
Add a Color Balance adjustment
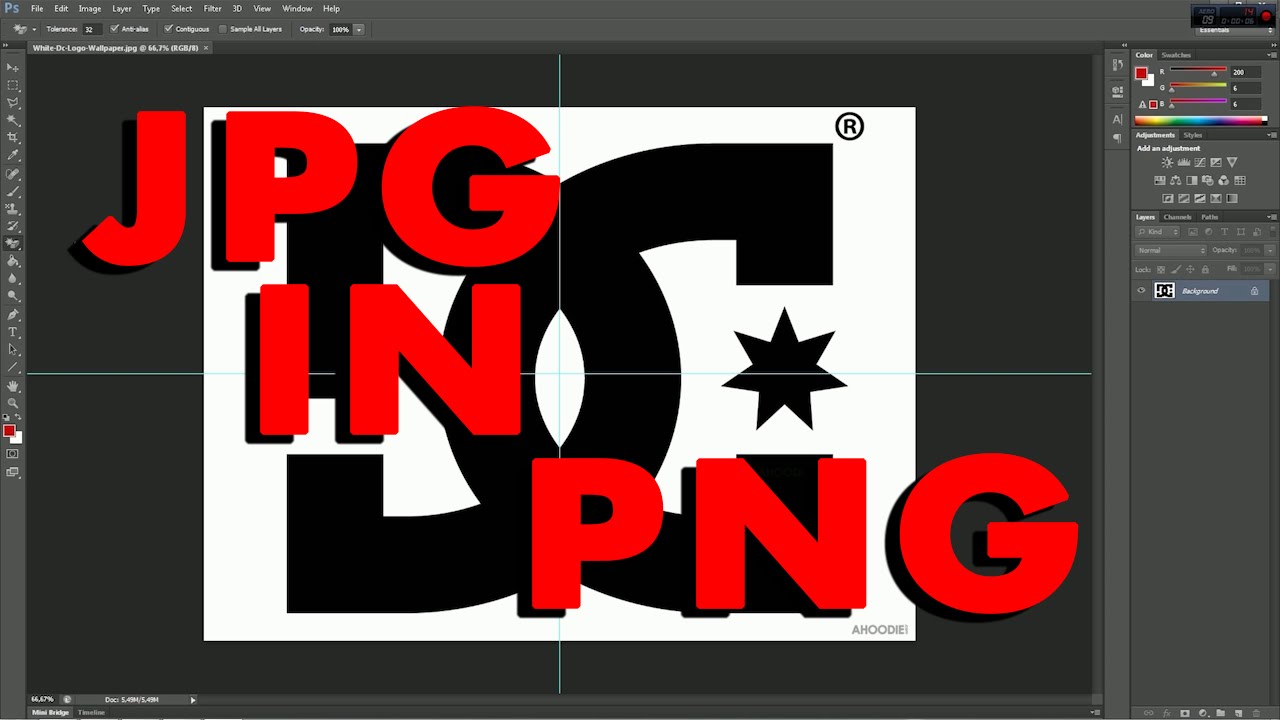[x=1176, y=181]
